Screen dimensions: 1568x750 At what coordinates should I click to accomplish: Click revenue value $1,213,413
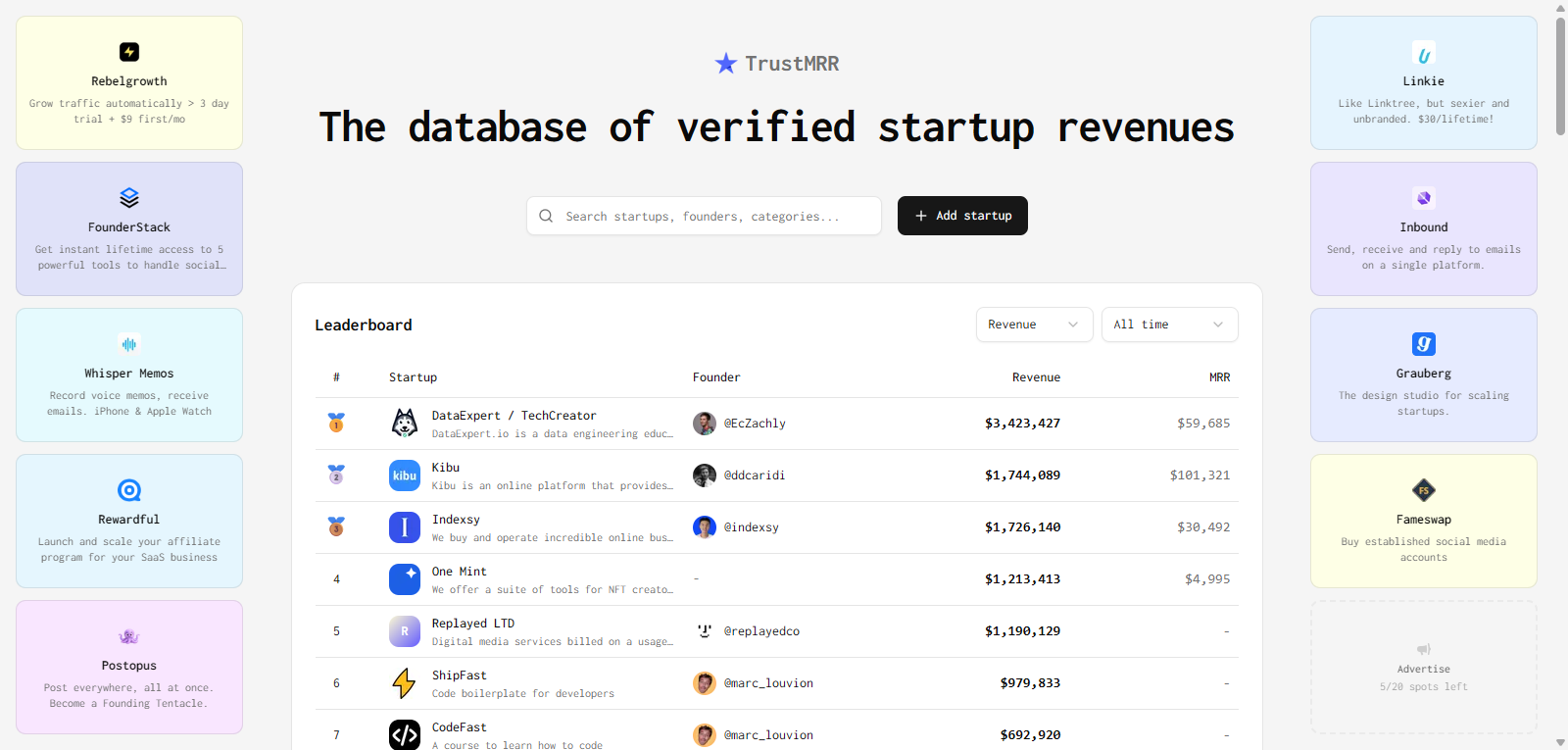pyautogui.click(x=1022, y=579)
